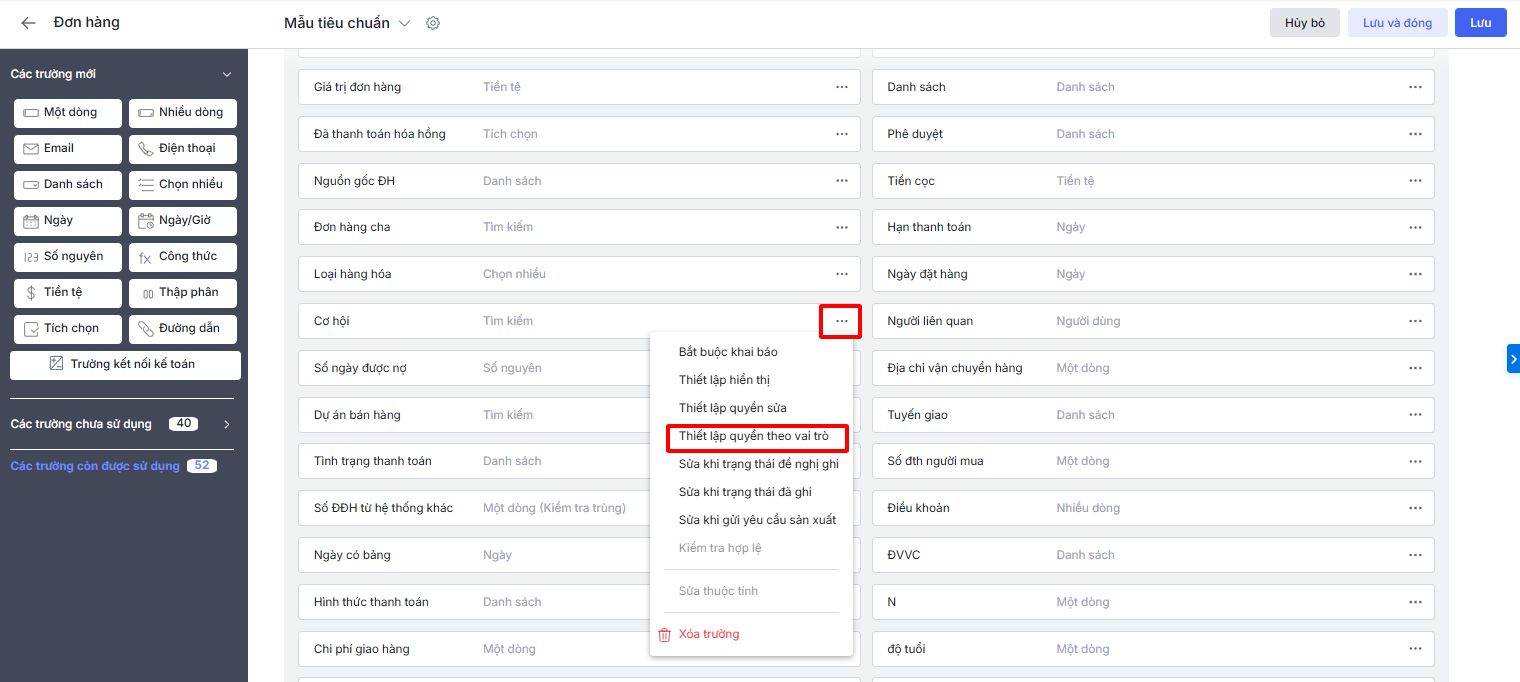The image size is (1520, 682).
Task: Add an Email field type
Action: pos(68,149)
